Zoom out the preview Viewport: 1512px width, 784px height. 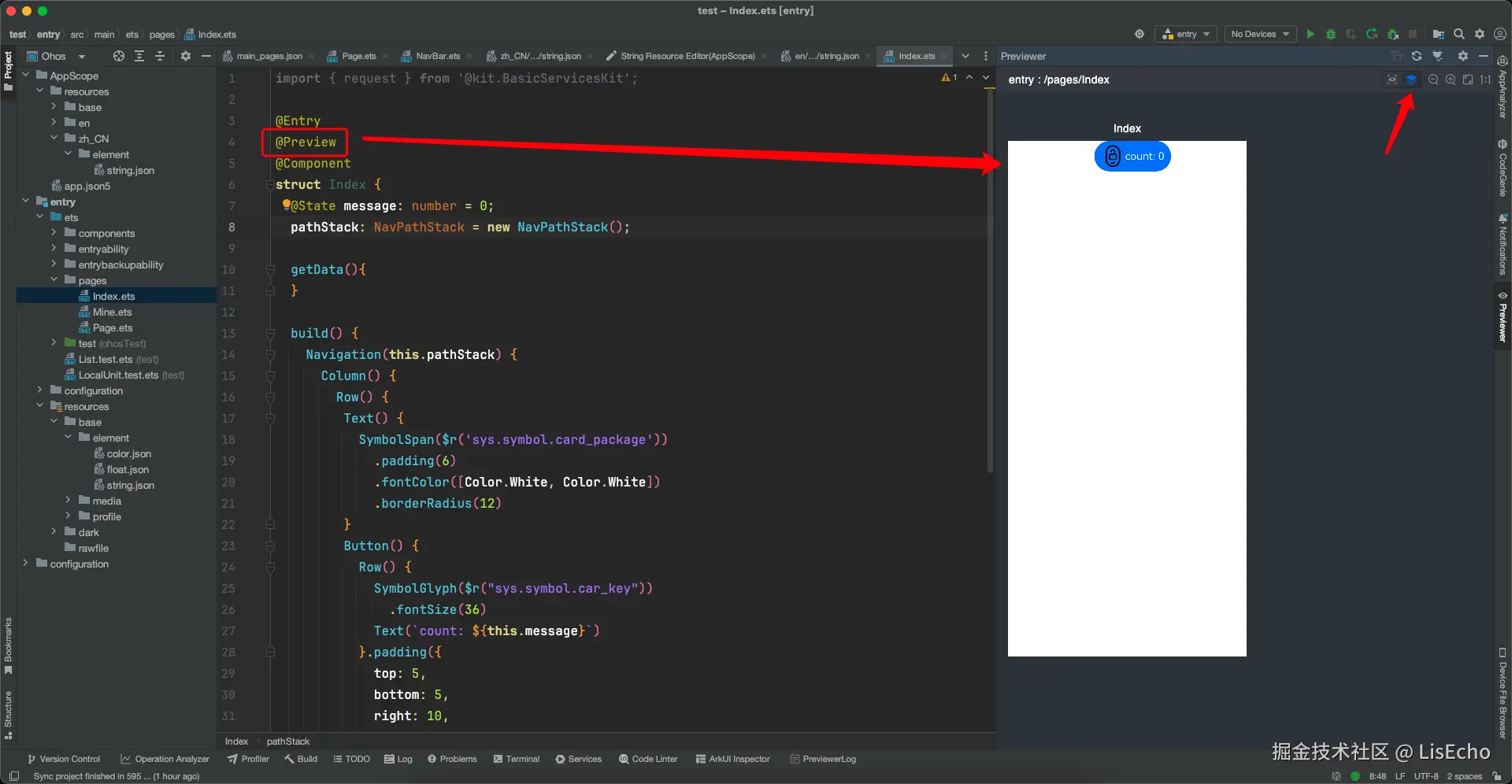pyautogui.click(x=1433, y=80)
